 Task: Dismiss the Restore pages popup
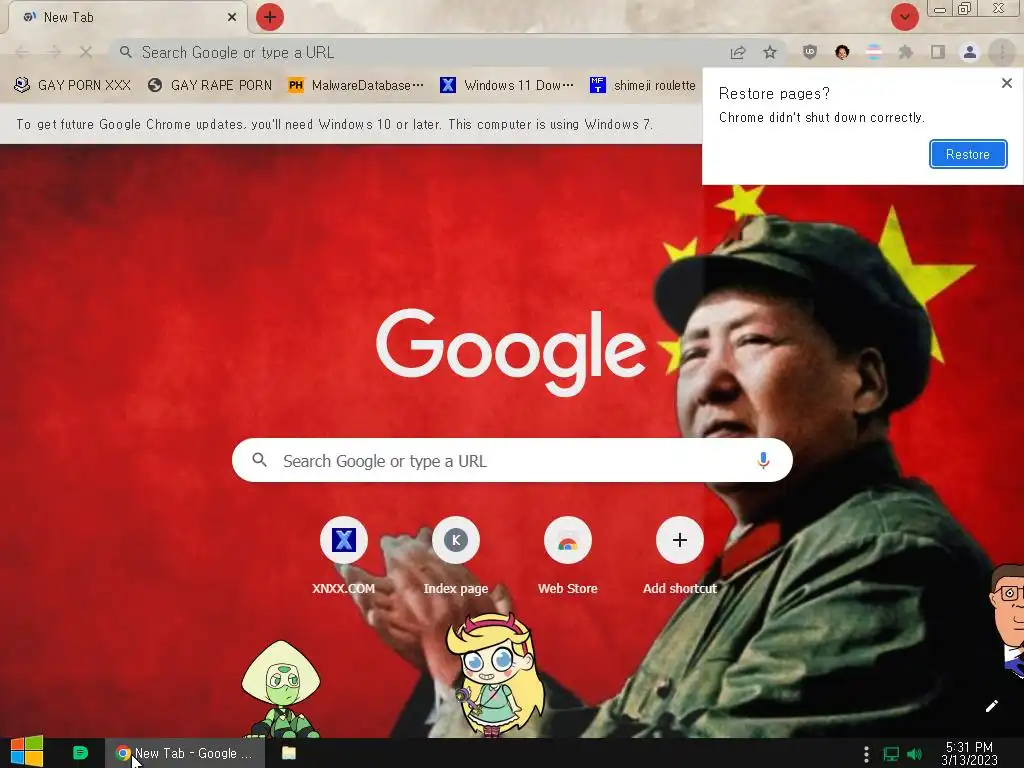coord(1007,83)
